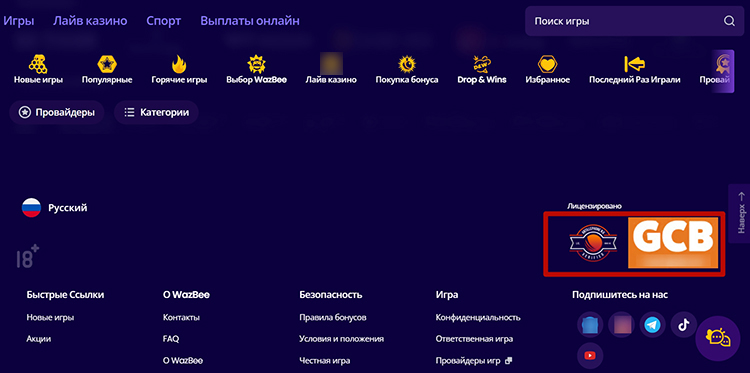
Task: Open the Новые игры footer link
Action: pos(50,318)
